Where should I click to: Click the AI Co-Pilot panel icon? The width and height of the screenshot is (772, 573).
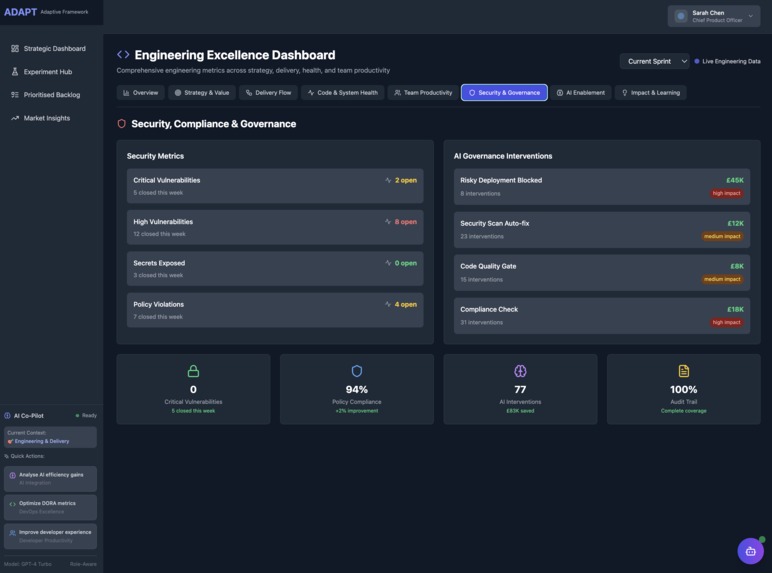pyautogui.click(x=7, y=415)
